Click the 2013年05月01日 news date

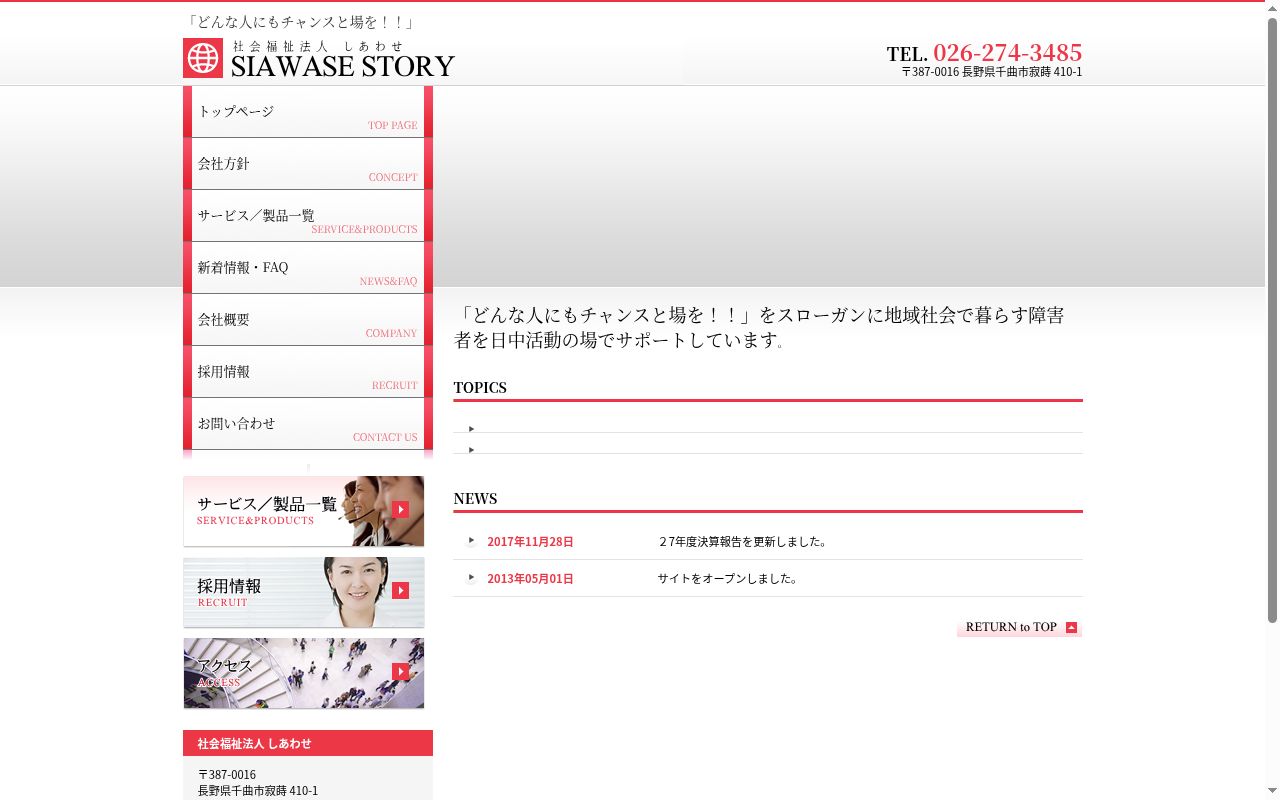pos(530,579)
